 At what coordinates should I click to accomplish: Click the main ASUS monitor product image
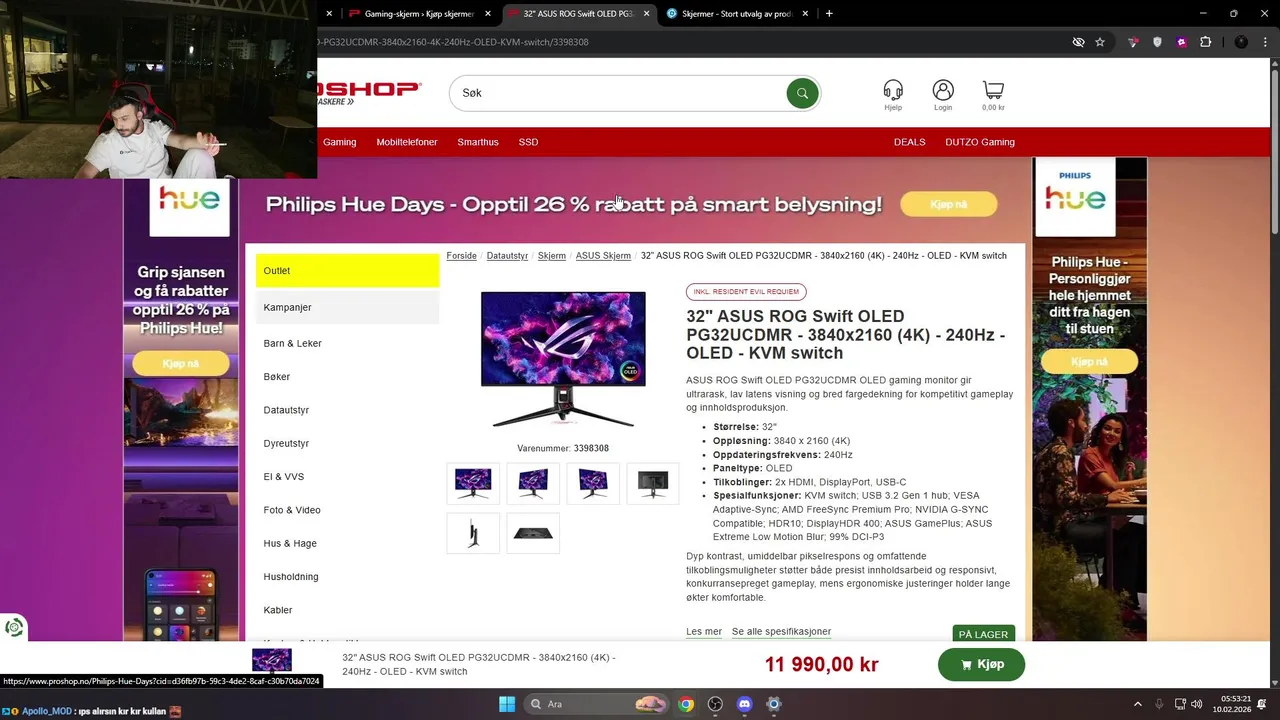click(563, 358)
